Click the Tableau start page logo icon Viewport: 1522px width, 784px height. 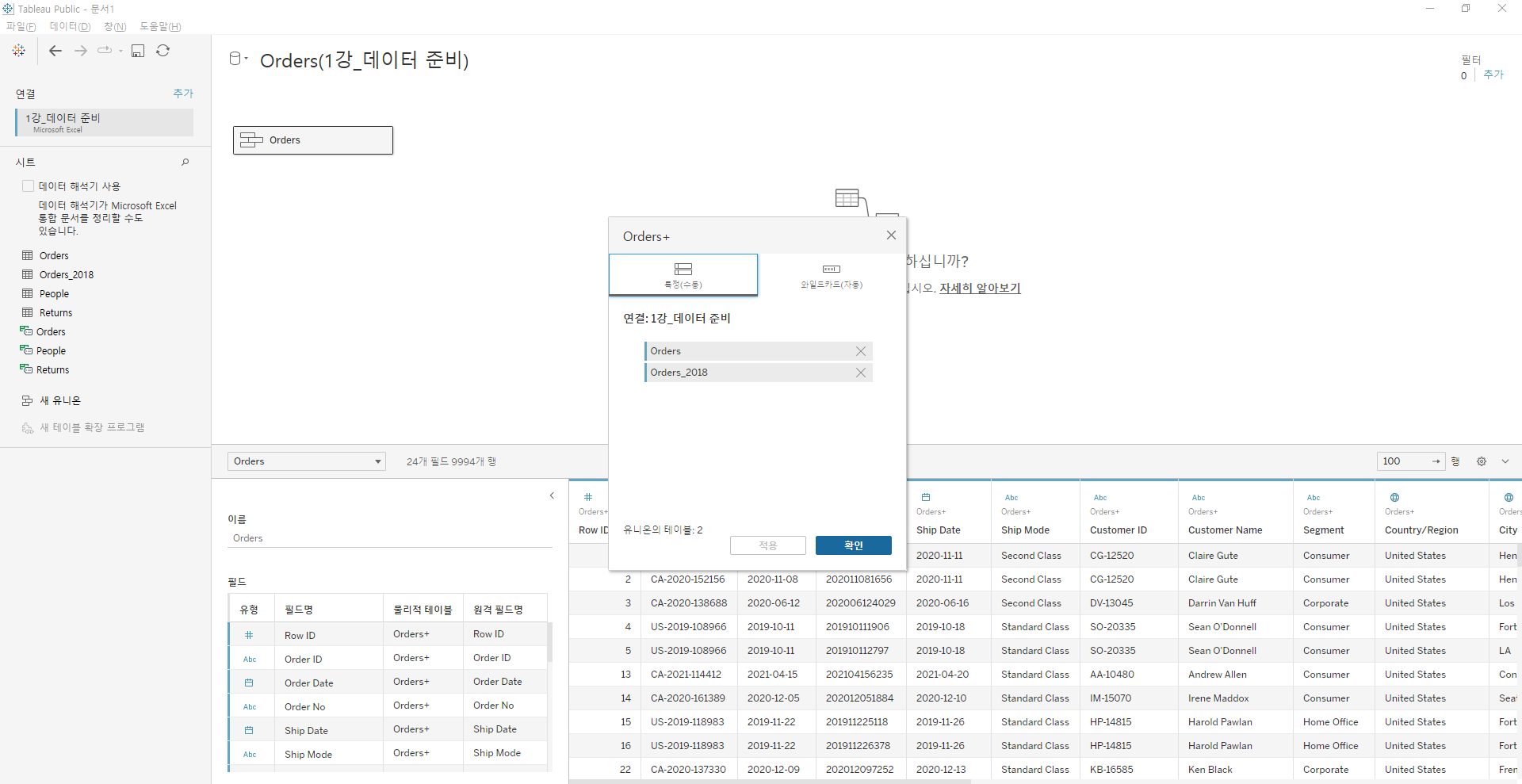(19, 51)
